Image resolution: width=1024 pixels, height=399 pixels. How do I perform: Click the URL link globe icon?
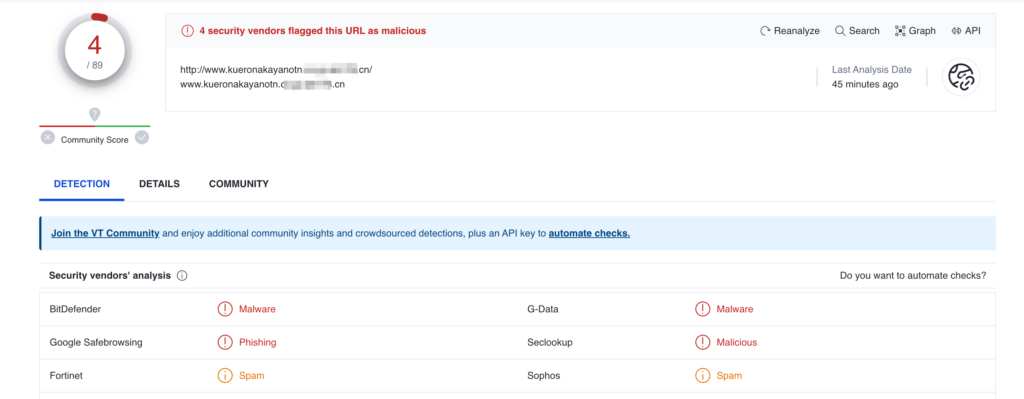pos(961,77)
